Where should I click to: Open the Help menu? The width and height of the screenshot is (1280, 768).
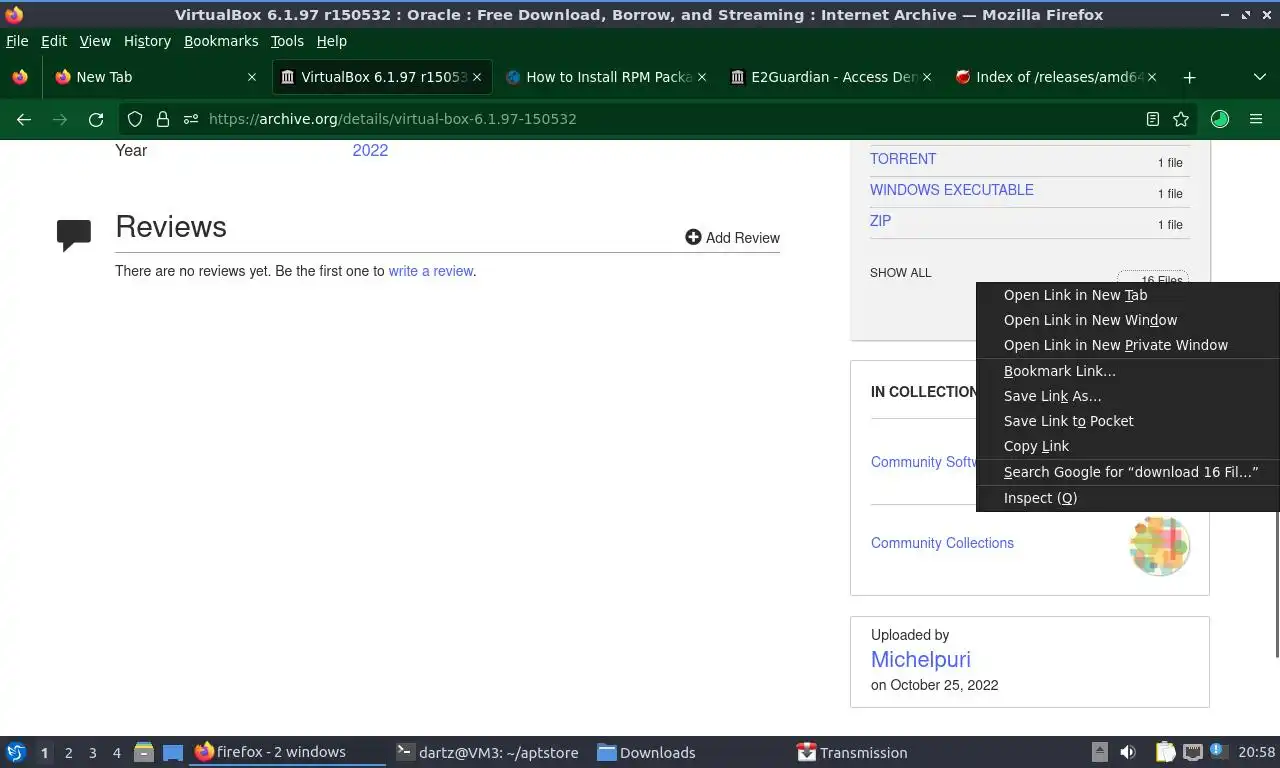[331, 41]
